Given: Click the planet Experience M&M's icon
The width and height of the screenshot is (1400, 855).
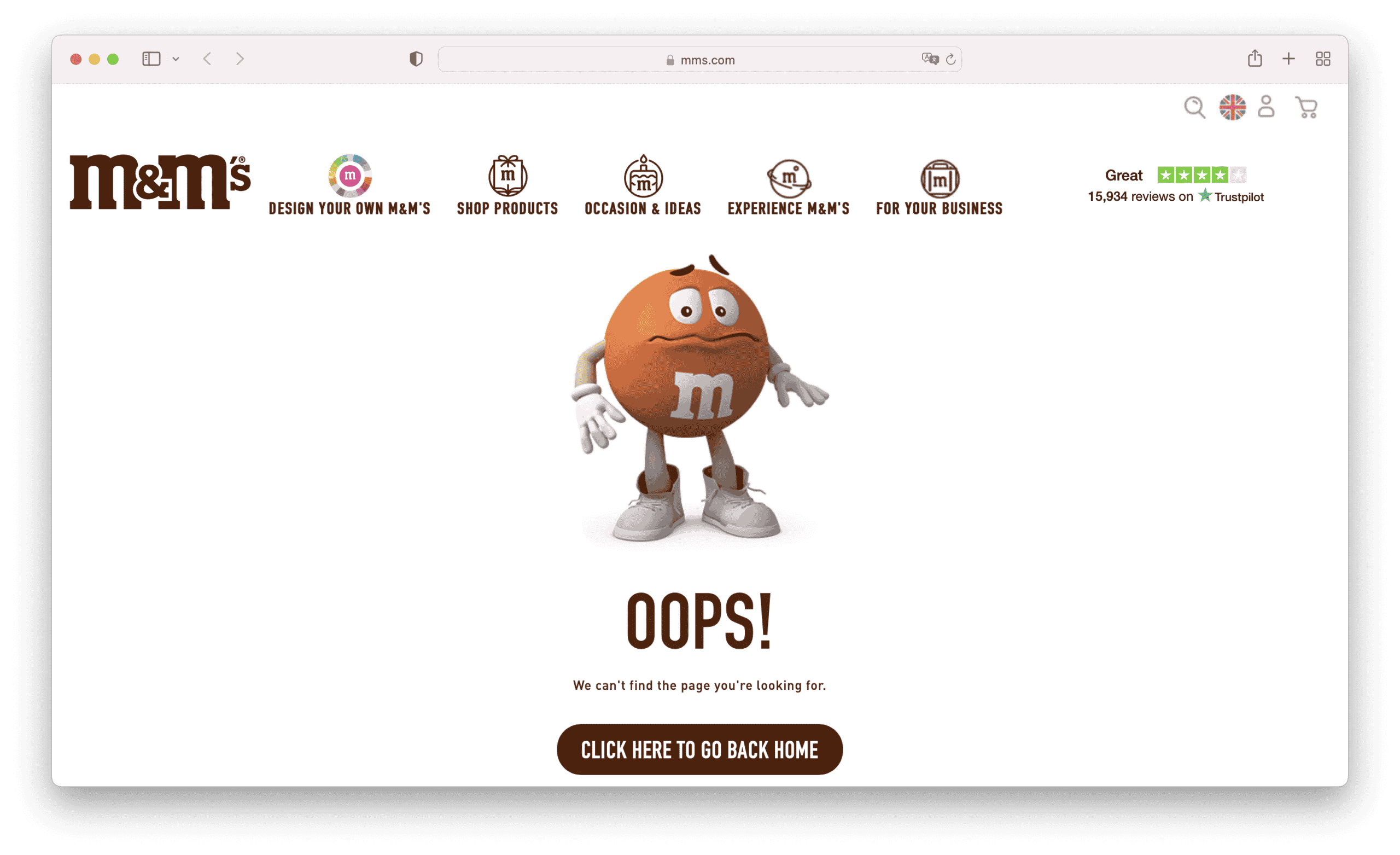Looking at the screenshot, I should pos(789,178).
